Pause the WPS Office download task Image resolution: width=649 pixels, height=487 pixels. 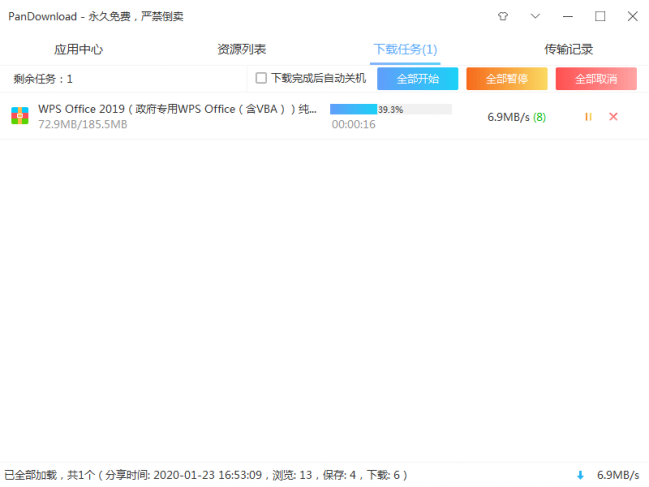(x=588, y=117)
